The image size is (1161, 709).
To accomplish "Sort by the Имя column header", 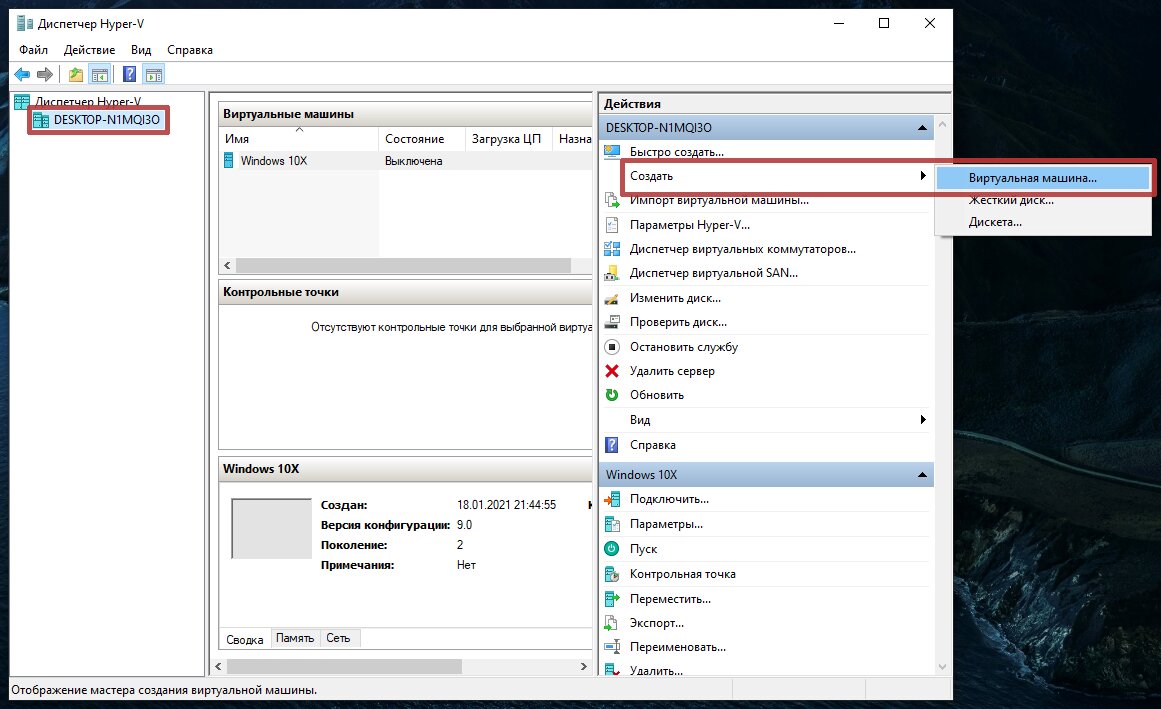I will (x=299, y=138).
